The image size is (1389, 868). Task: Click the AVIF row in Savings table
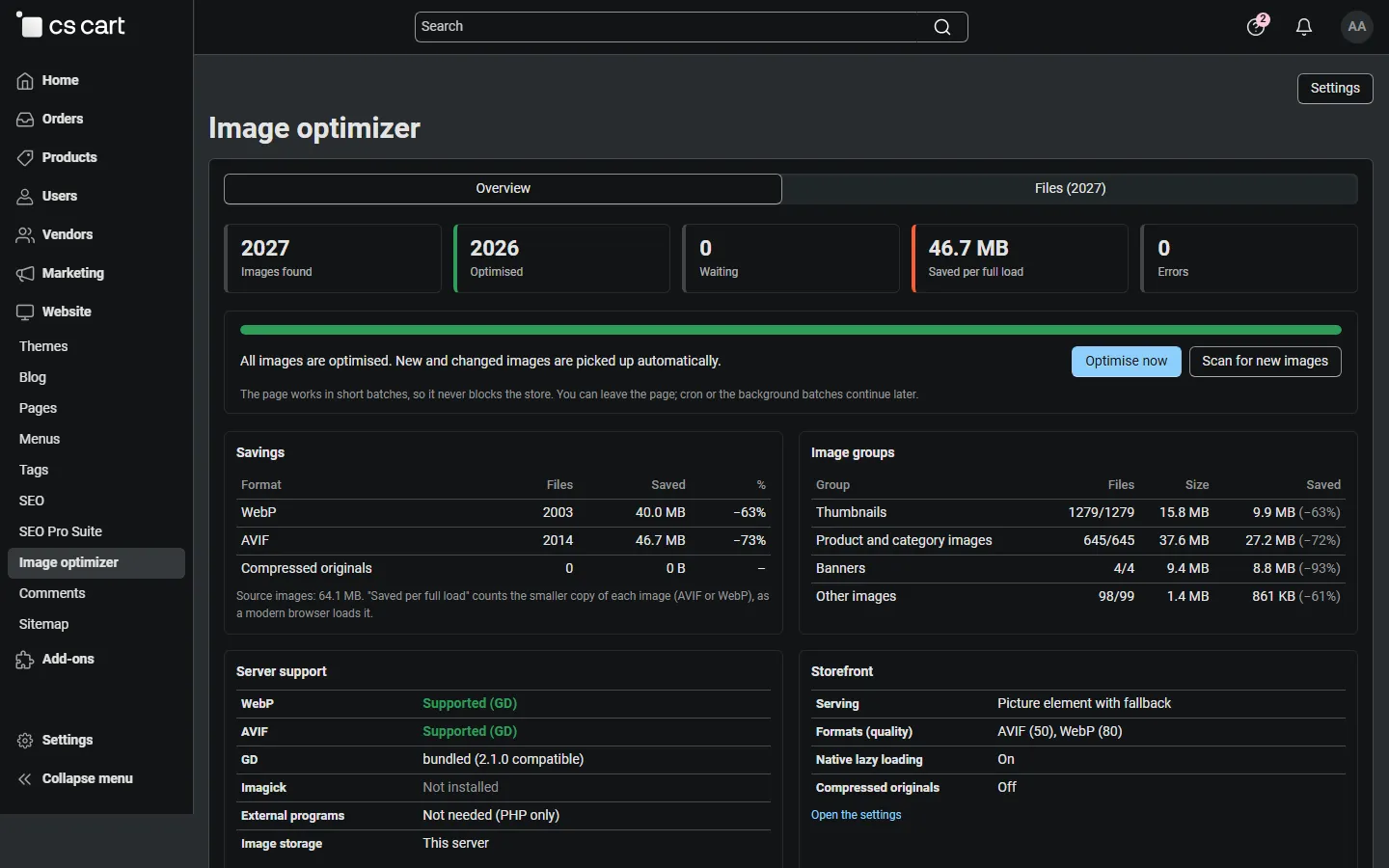[504, 541]
